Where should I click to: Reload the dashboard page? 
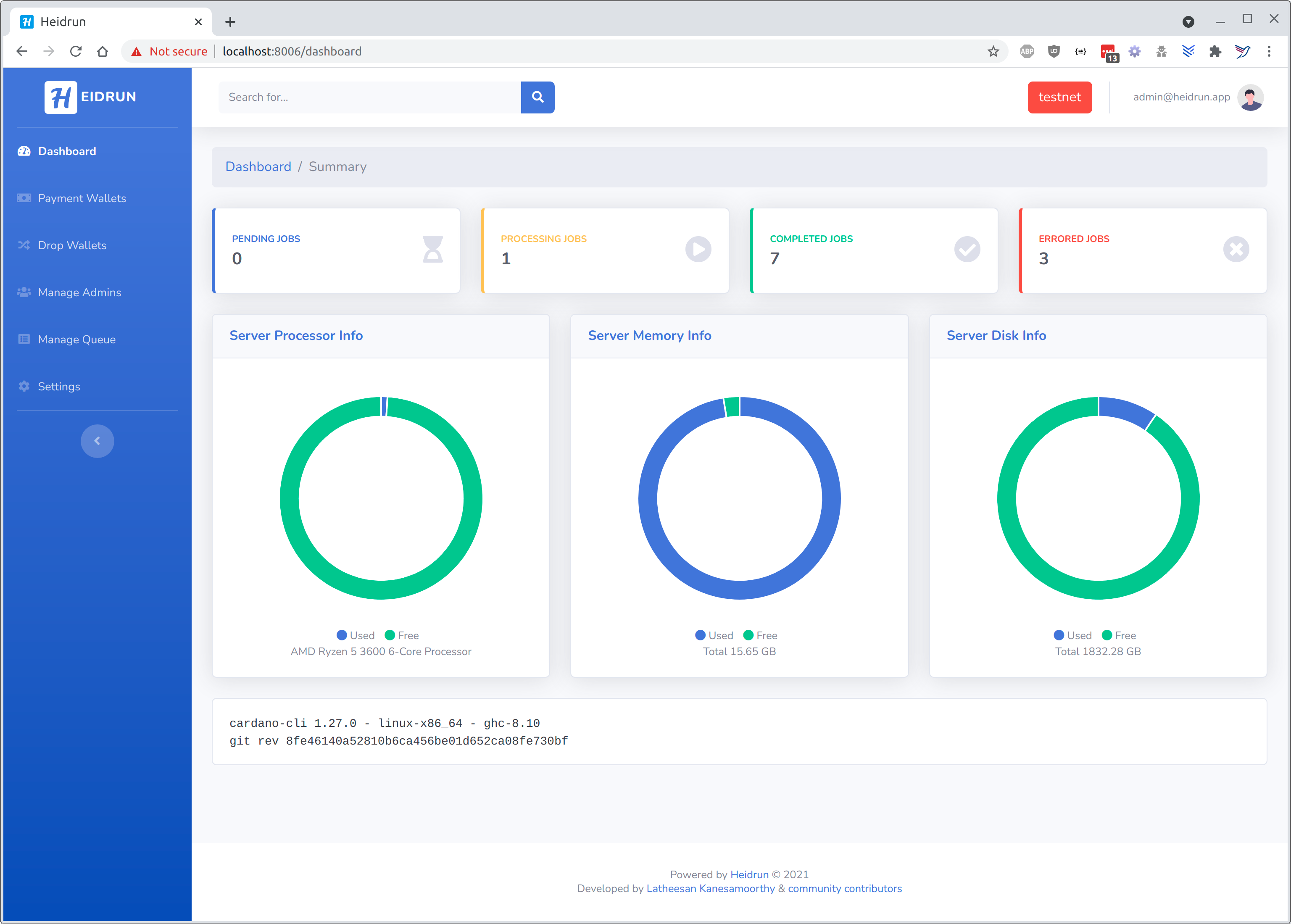[76, 51]
